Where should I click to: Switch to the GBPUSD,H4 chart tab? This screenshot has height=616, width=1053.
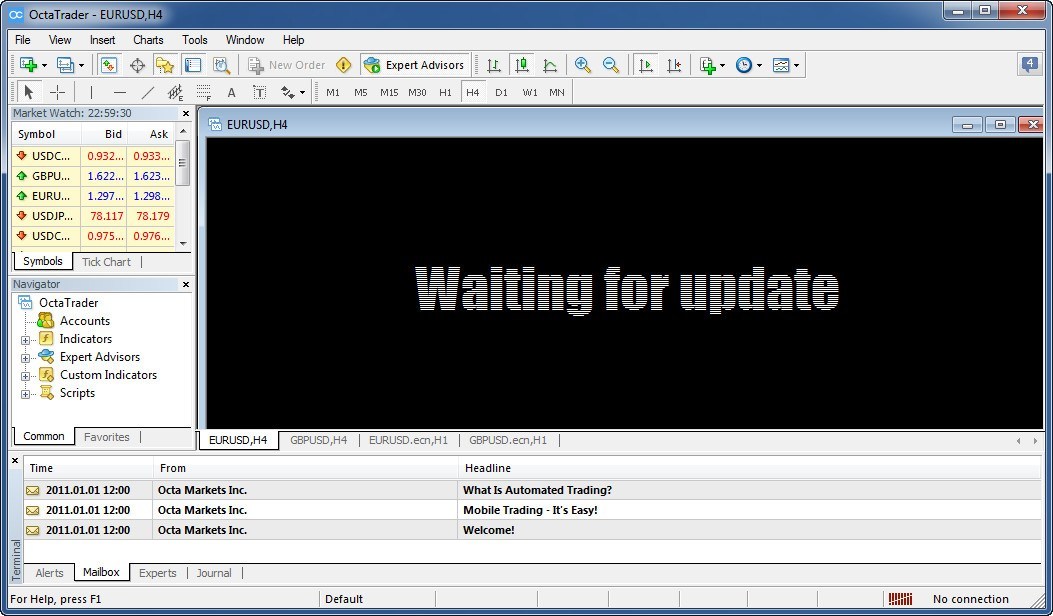[318, 440]
